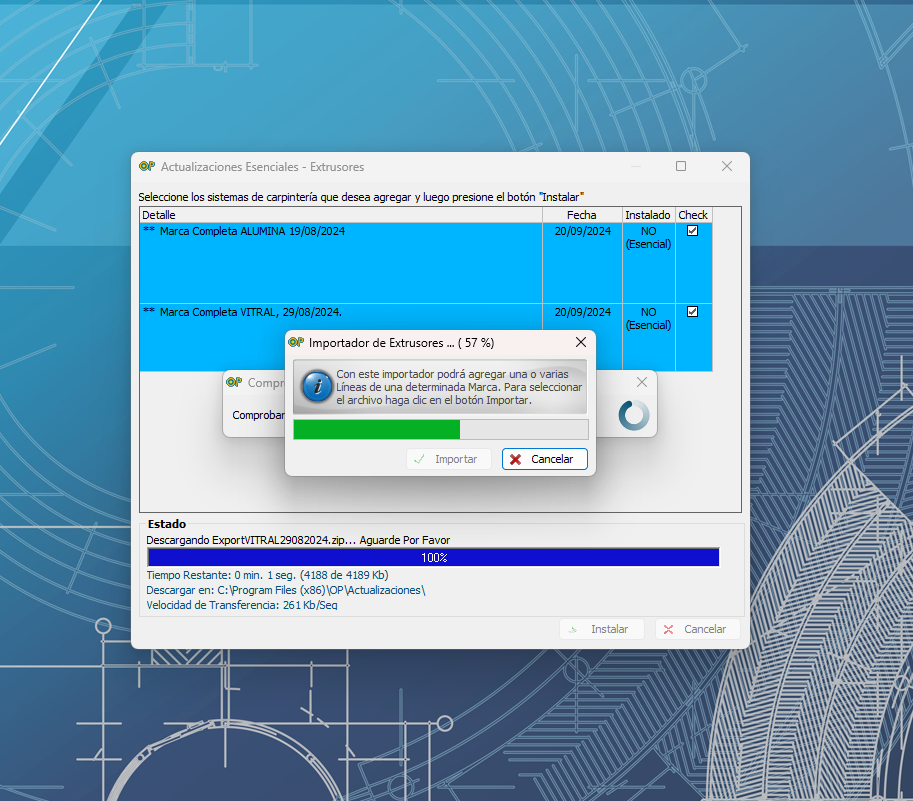Close the Importador de Extrusores dialog

580,342
